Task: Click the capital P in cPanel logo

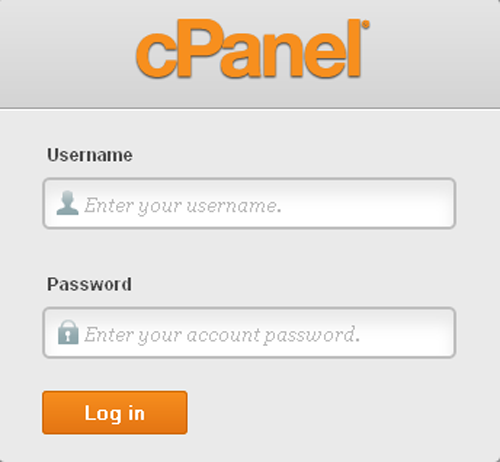Action: point(198,48)
